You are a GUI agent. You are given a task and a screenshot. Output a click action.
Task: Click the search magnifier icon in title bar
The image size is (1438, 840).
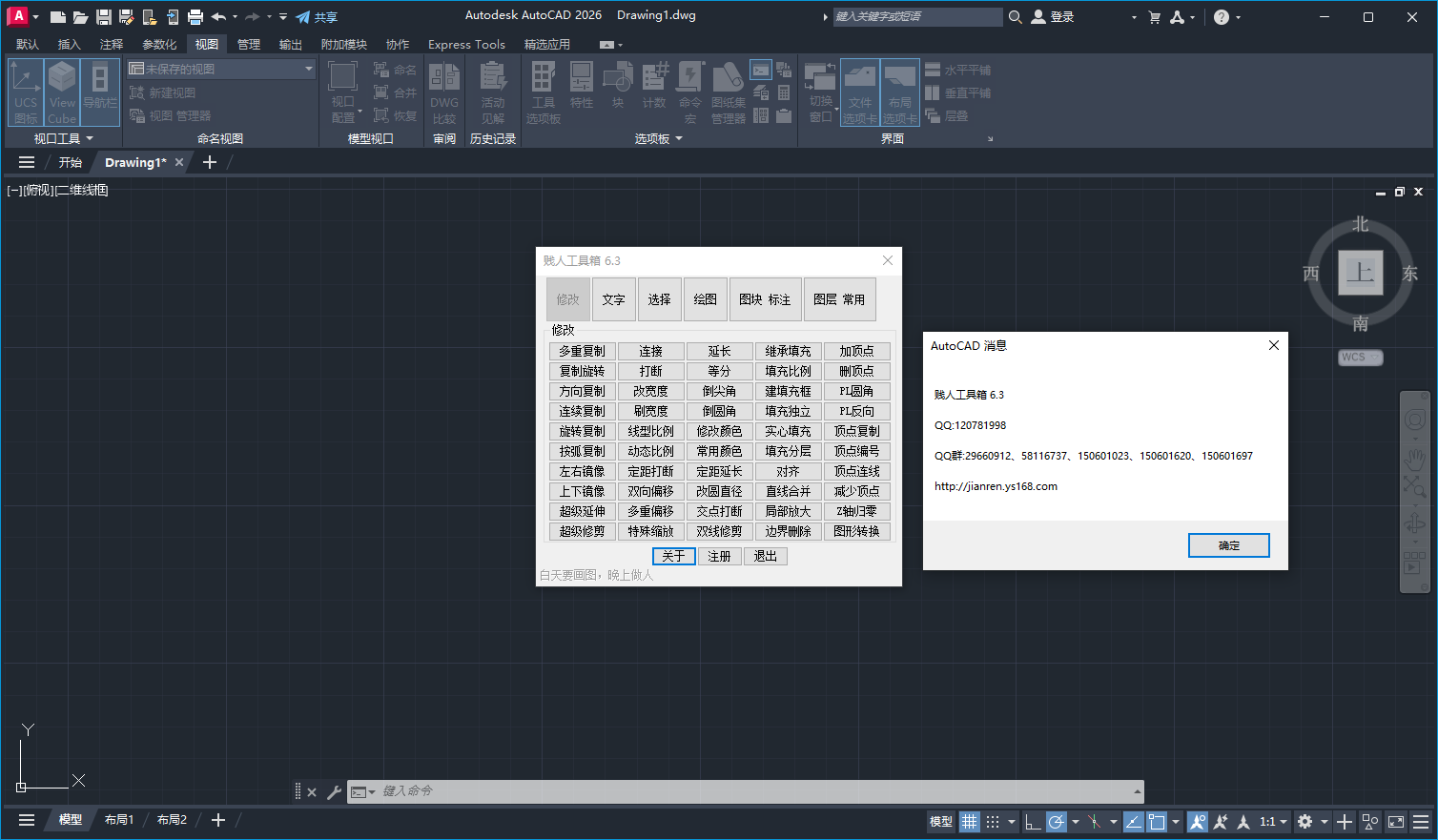(x=1016, y=17)
